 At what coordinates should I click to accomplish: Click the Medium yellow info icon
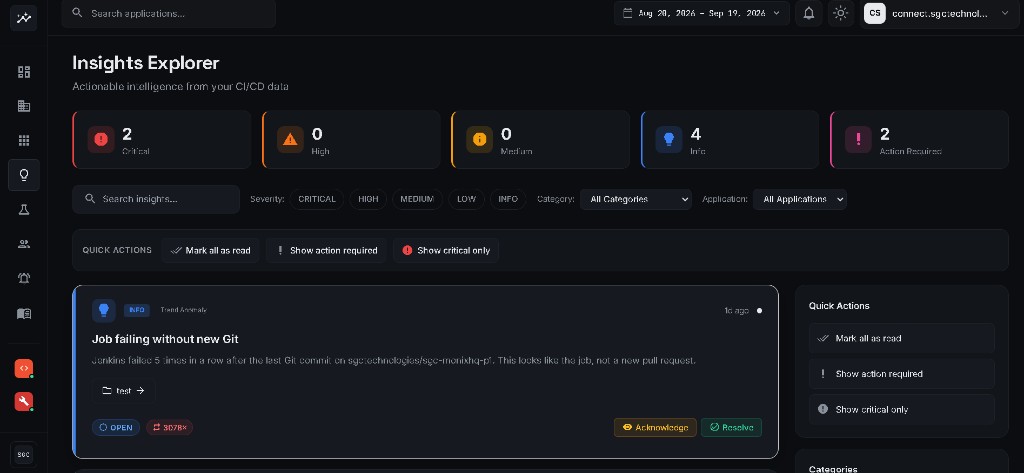(x=479, y=139)
